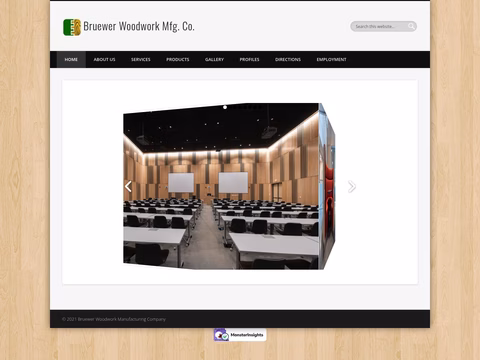Show previous slide with left arrow
480x360 pixels.
coord(128,186)
